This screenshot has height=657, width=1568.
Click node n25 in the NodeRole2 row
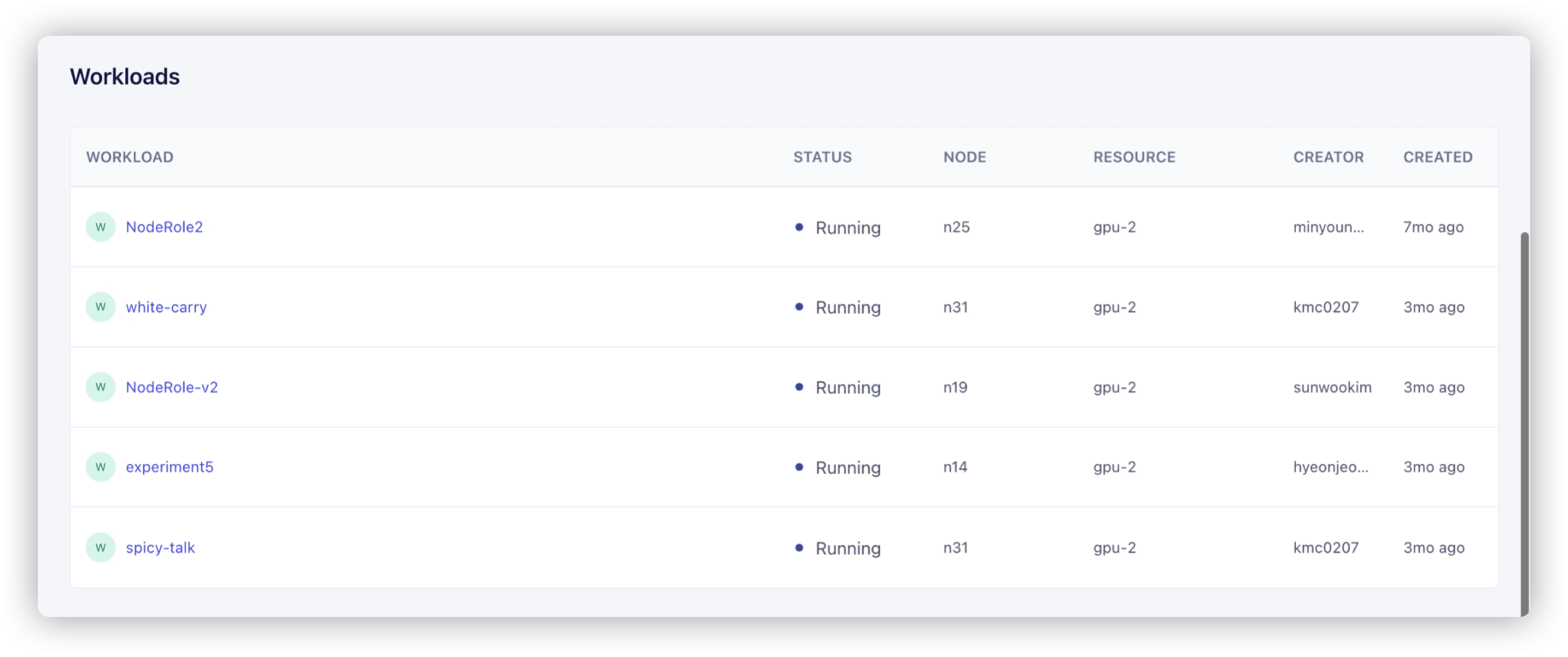[956, 227]
